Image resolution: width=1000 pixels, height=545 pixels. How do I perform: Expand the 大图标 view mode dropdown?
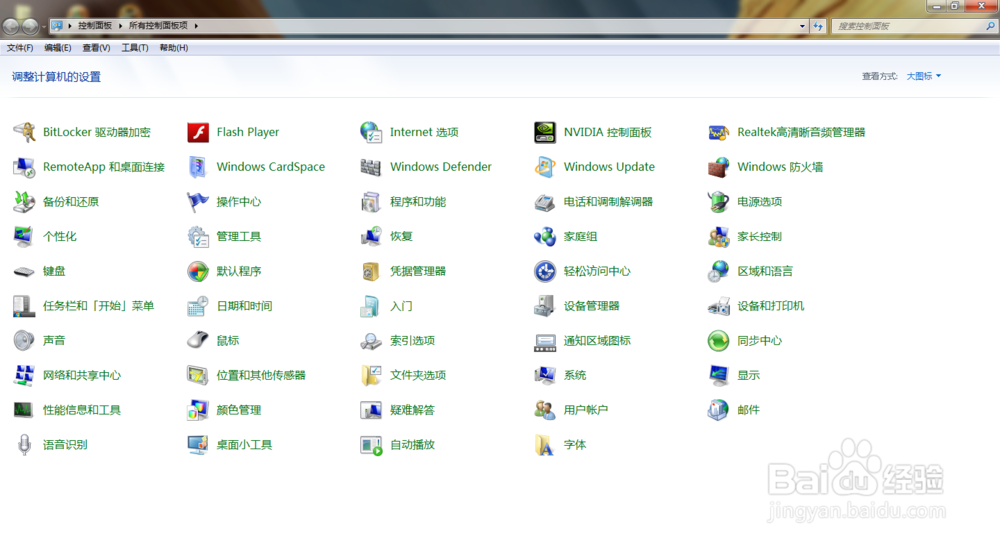click(x=924, y=76)
